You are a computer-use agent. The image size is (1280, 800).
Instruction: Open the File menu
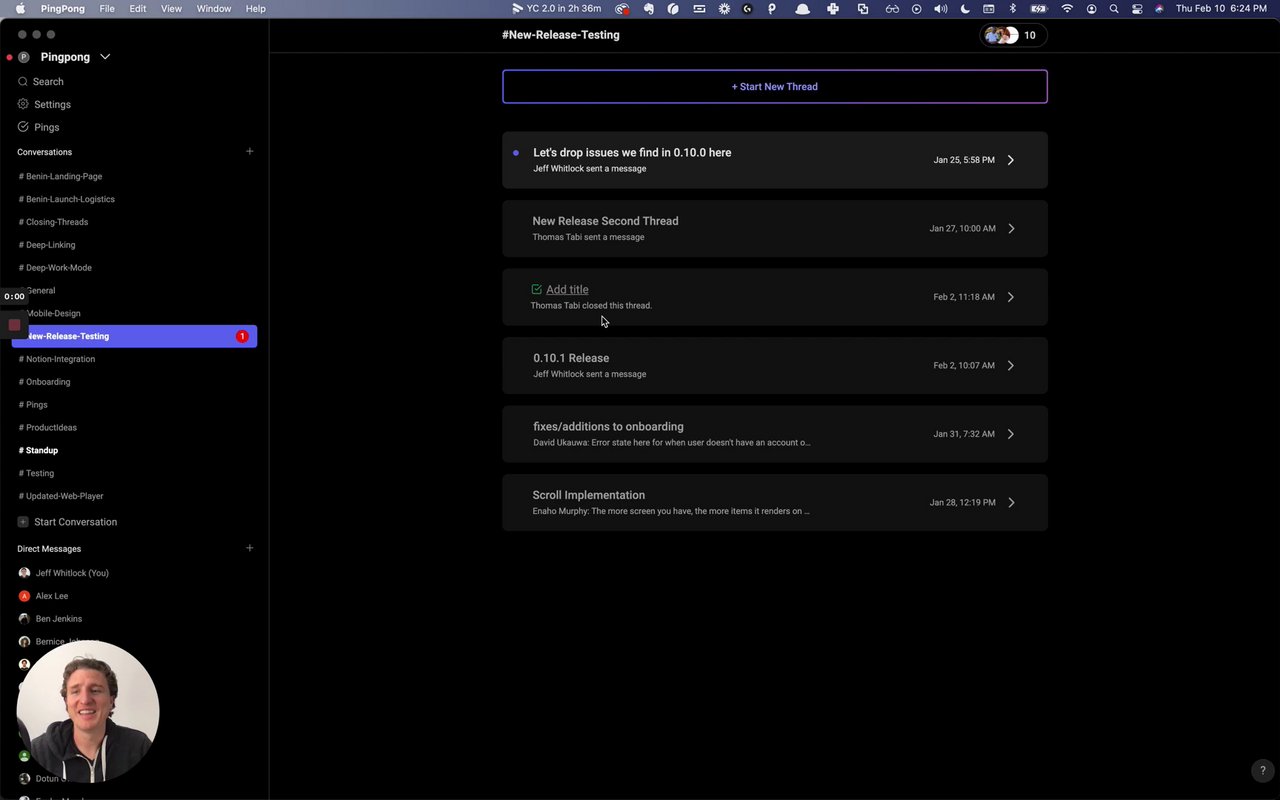pyautogui.click(x=107, y=9)
